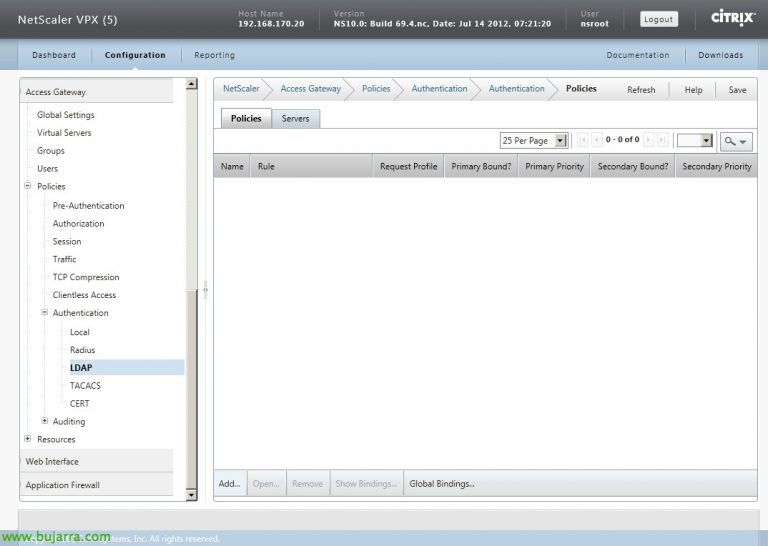
Task: Collapse the Policies tree node
Action: point(28,186)
